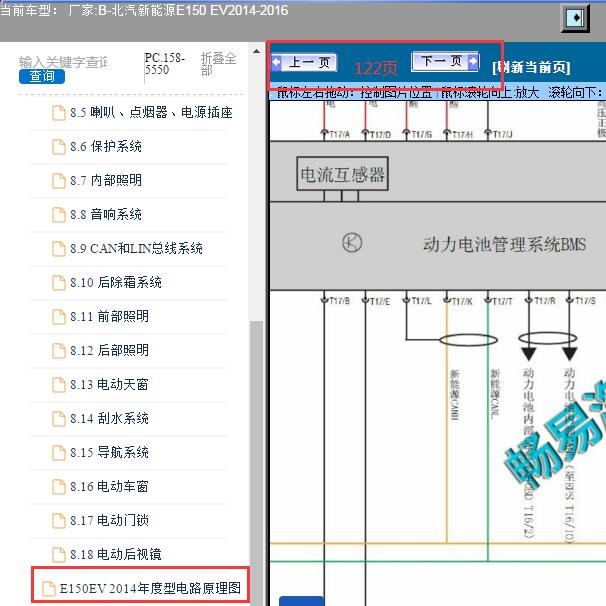
Task: Open 8.18 电动后视镜 entry
Action: (x=116, y=555)
